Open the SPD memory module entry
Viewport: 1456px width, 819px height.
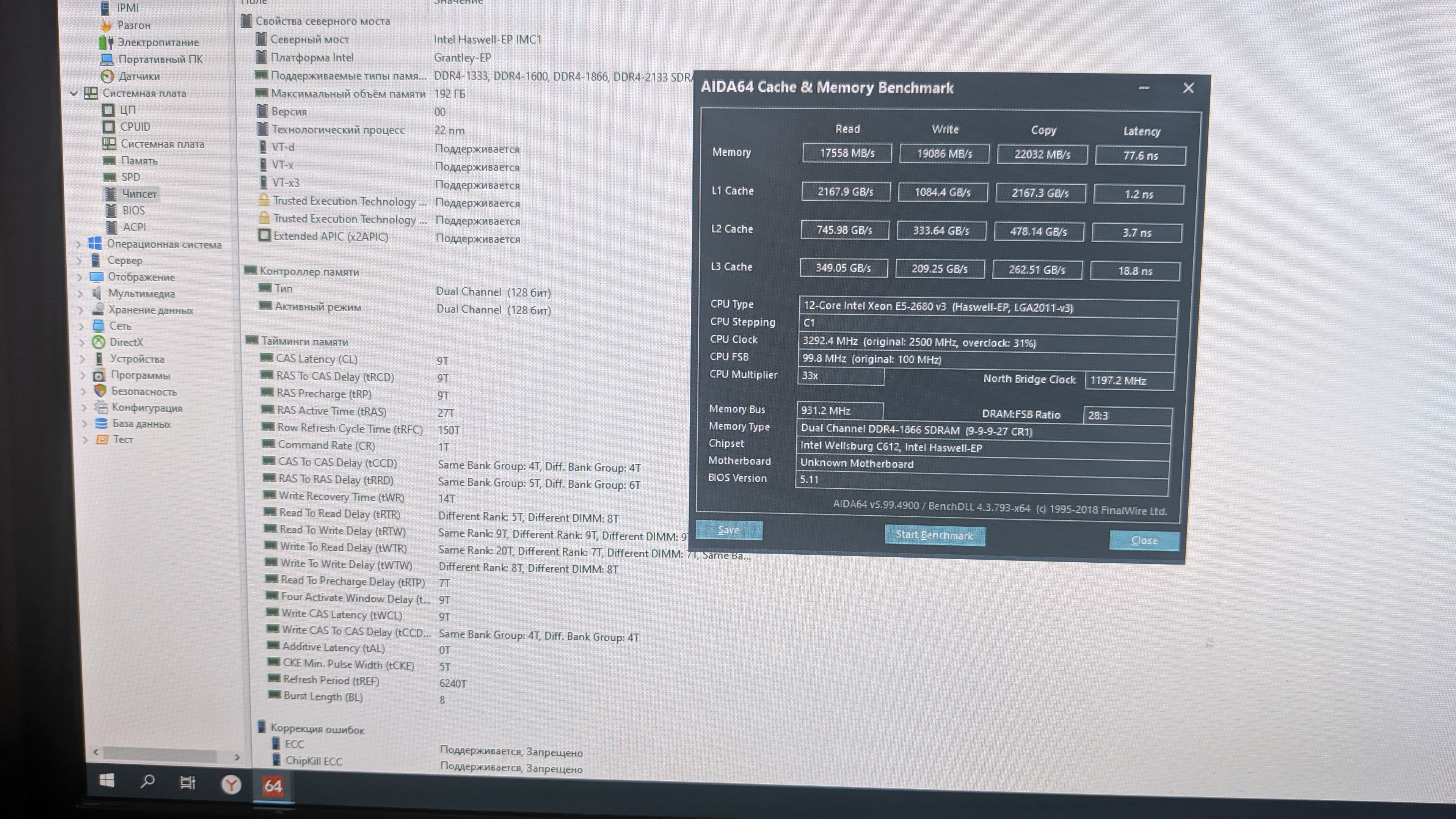tap(130, 177)
